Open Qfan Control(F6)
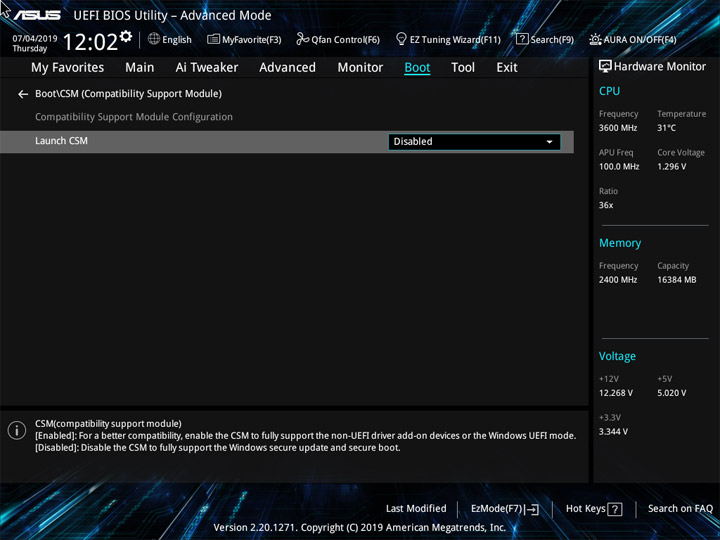This screenshot has height=540, width=720. click(x=338, y=39)
